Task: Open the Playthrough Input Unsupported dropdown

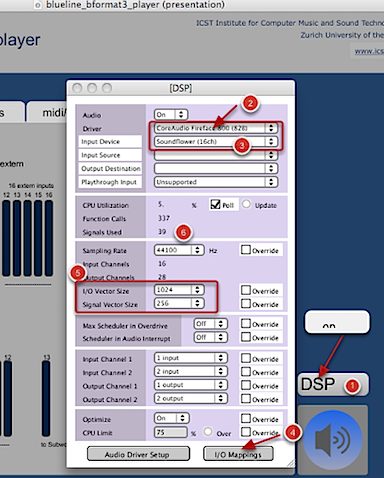Action: pos(216,182)
